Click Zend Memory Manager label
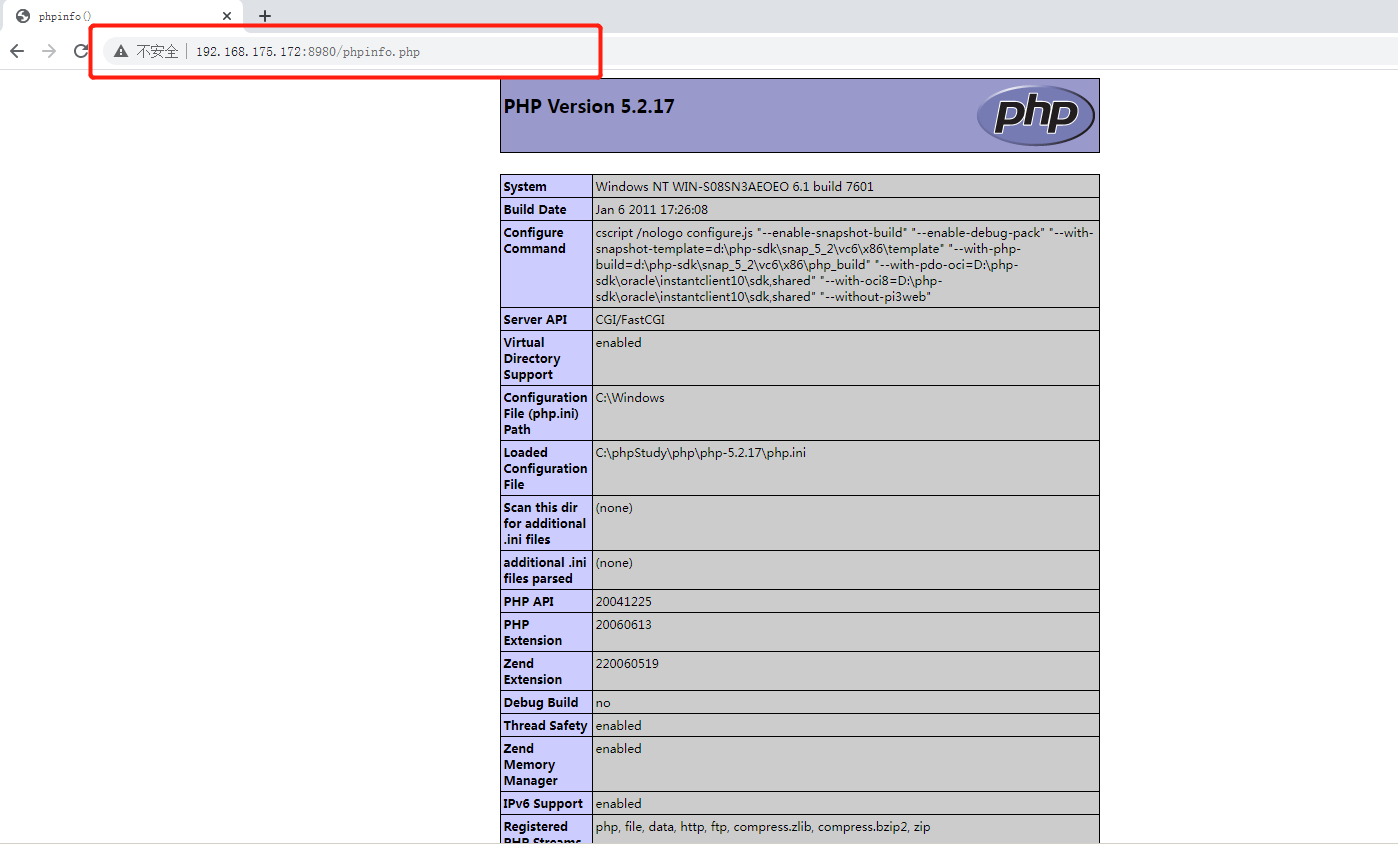 point(531,765)
